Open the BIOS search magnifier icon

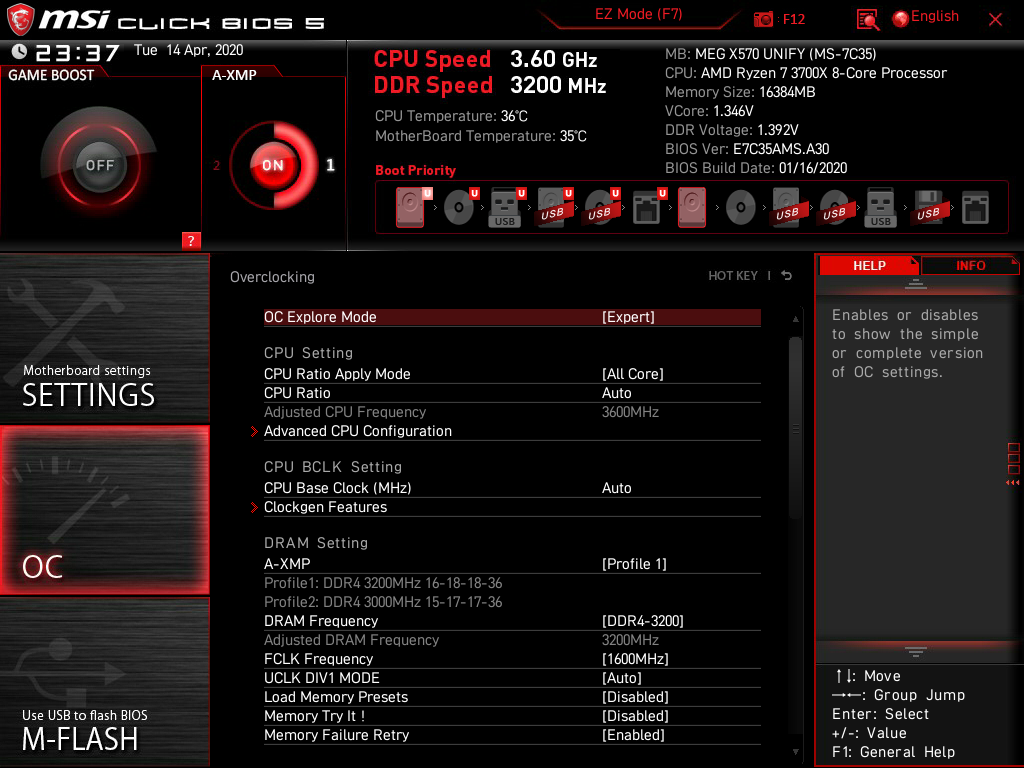tap(867, 19)
